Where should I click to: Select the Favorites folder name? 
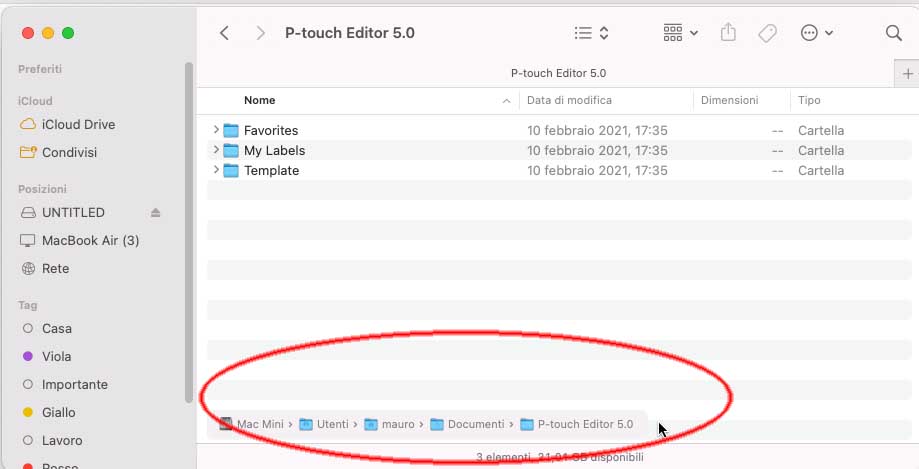click(271, 130)
